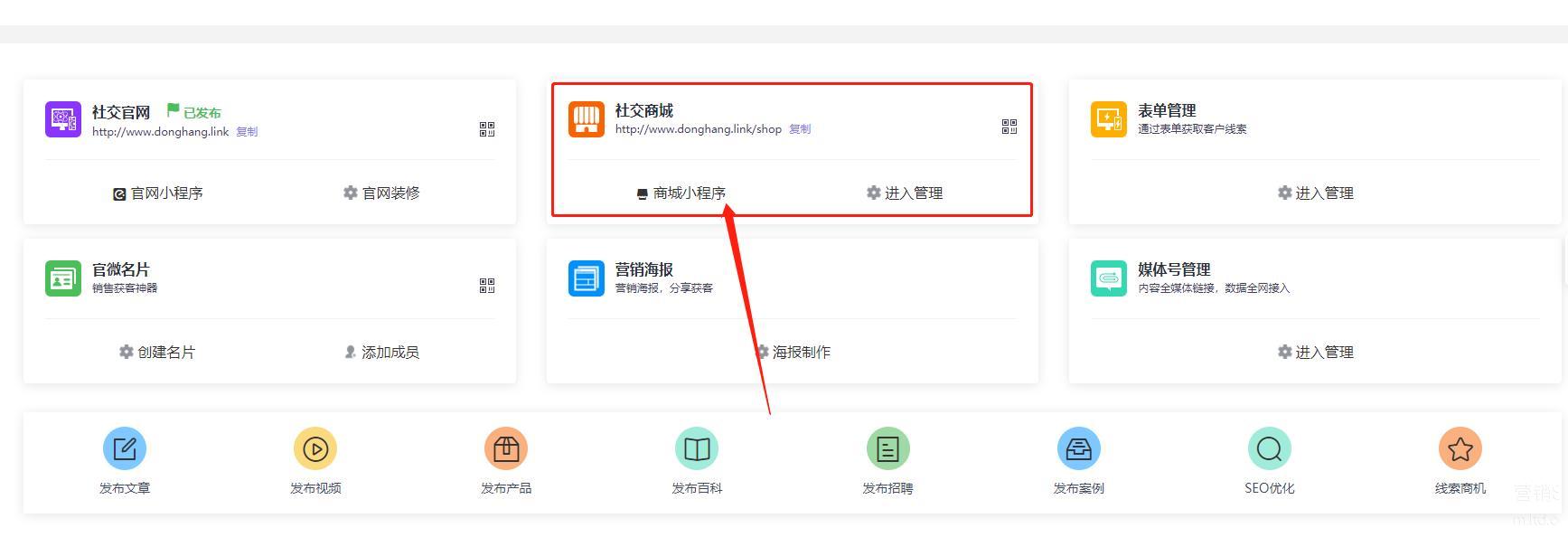Open 官网小程序 option

coord(158,193)
